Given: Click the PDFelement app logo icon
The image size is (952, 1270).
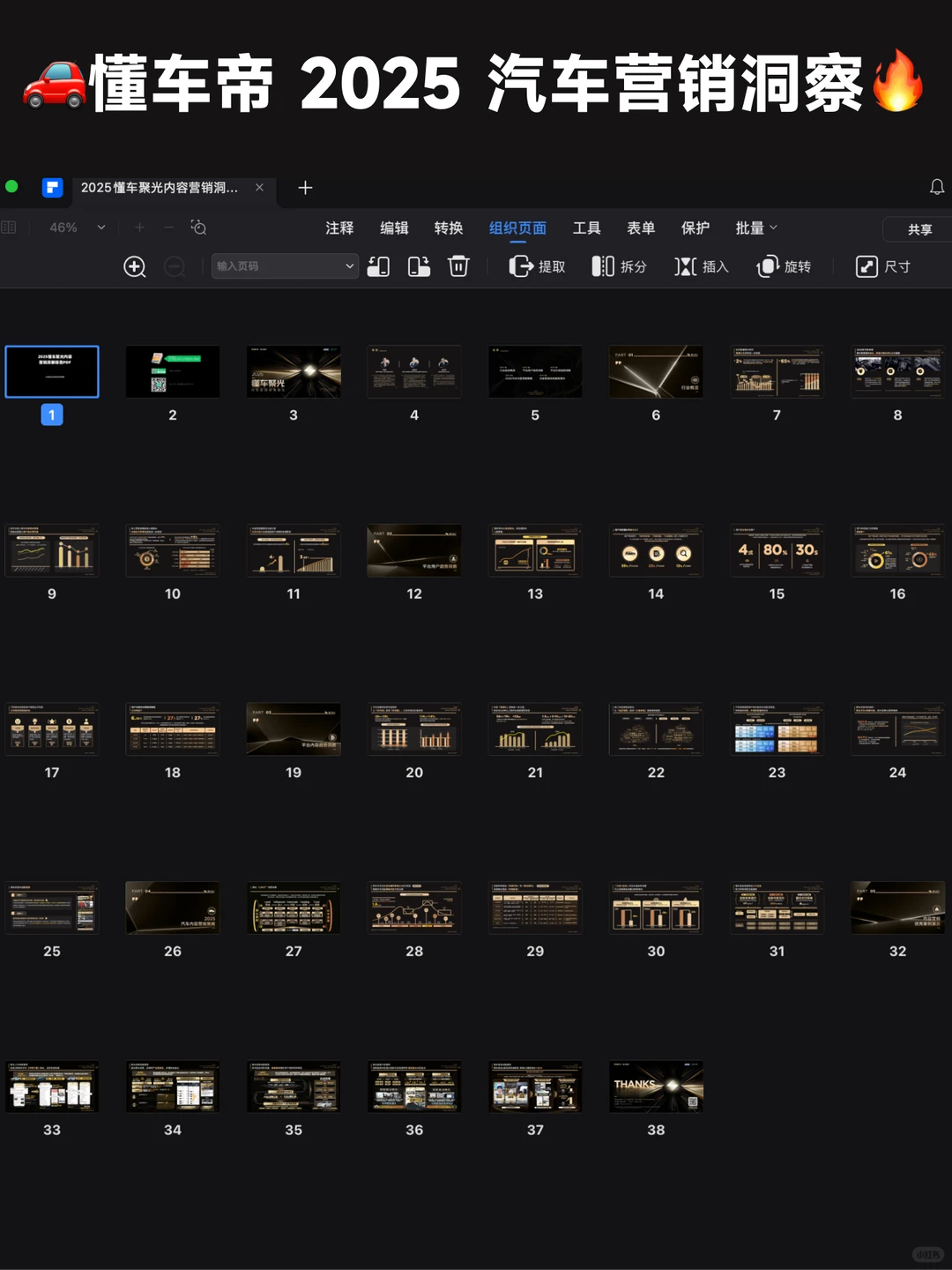Looking at the screenshot, I should pyautogui.click(x=52, y=188).
